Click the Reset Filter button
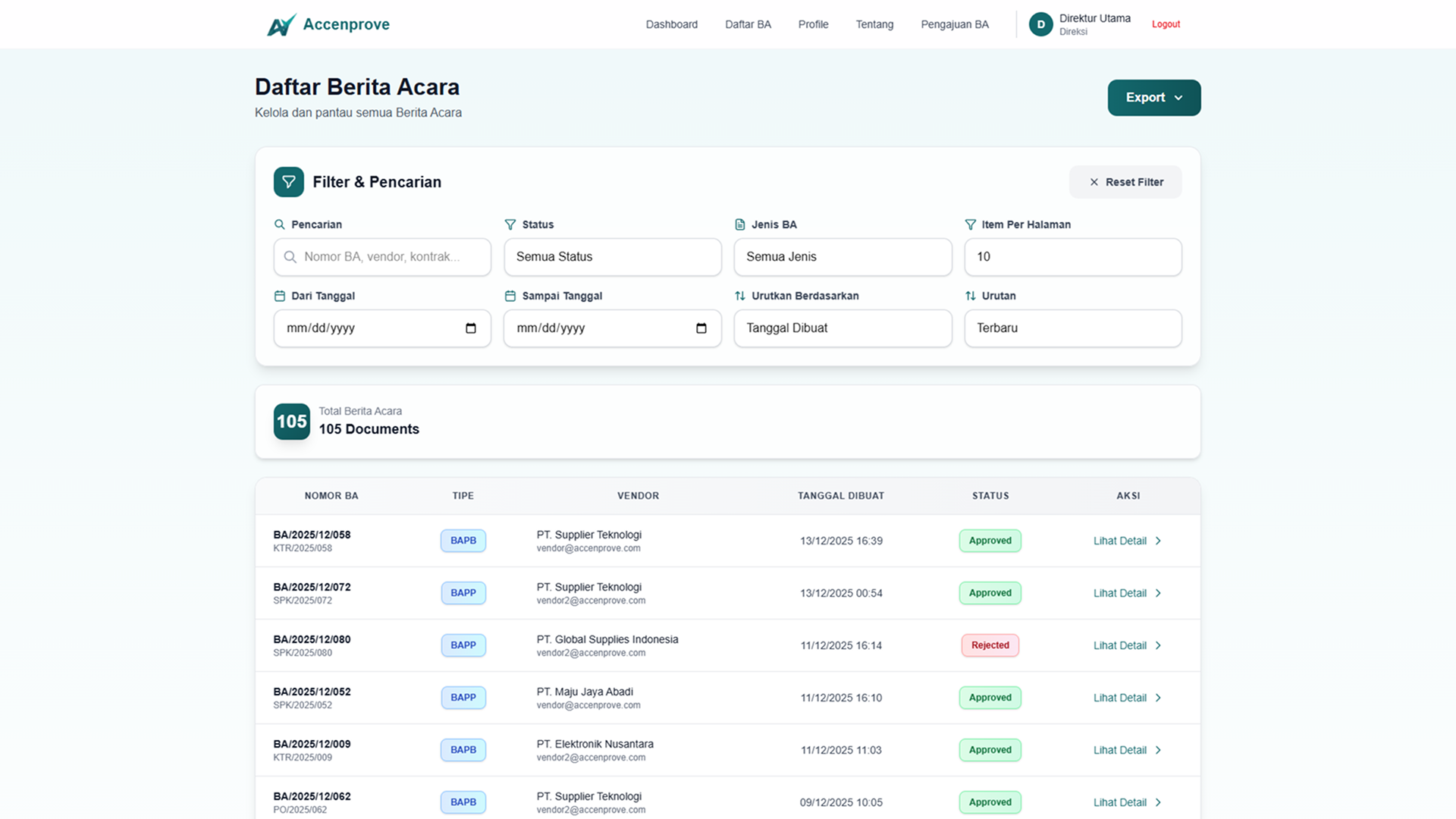 [x=1125, y=182]
